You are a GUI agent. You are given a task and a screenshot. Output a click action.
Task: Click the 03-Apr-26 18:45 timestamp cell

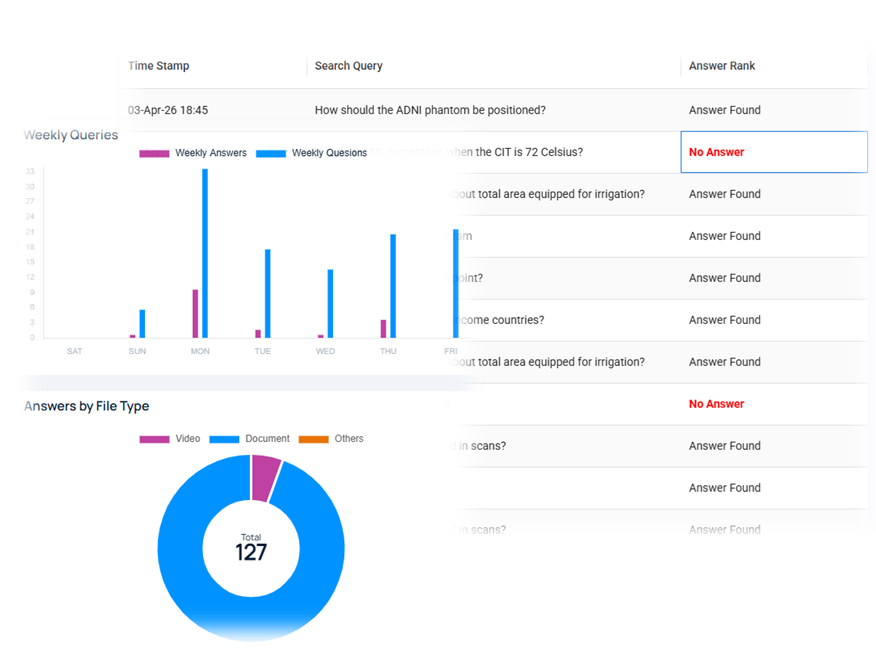(168, 110)
